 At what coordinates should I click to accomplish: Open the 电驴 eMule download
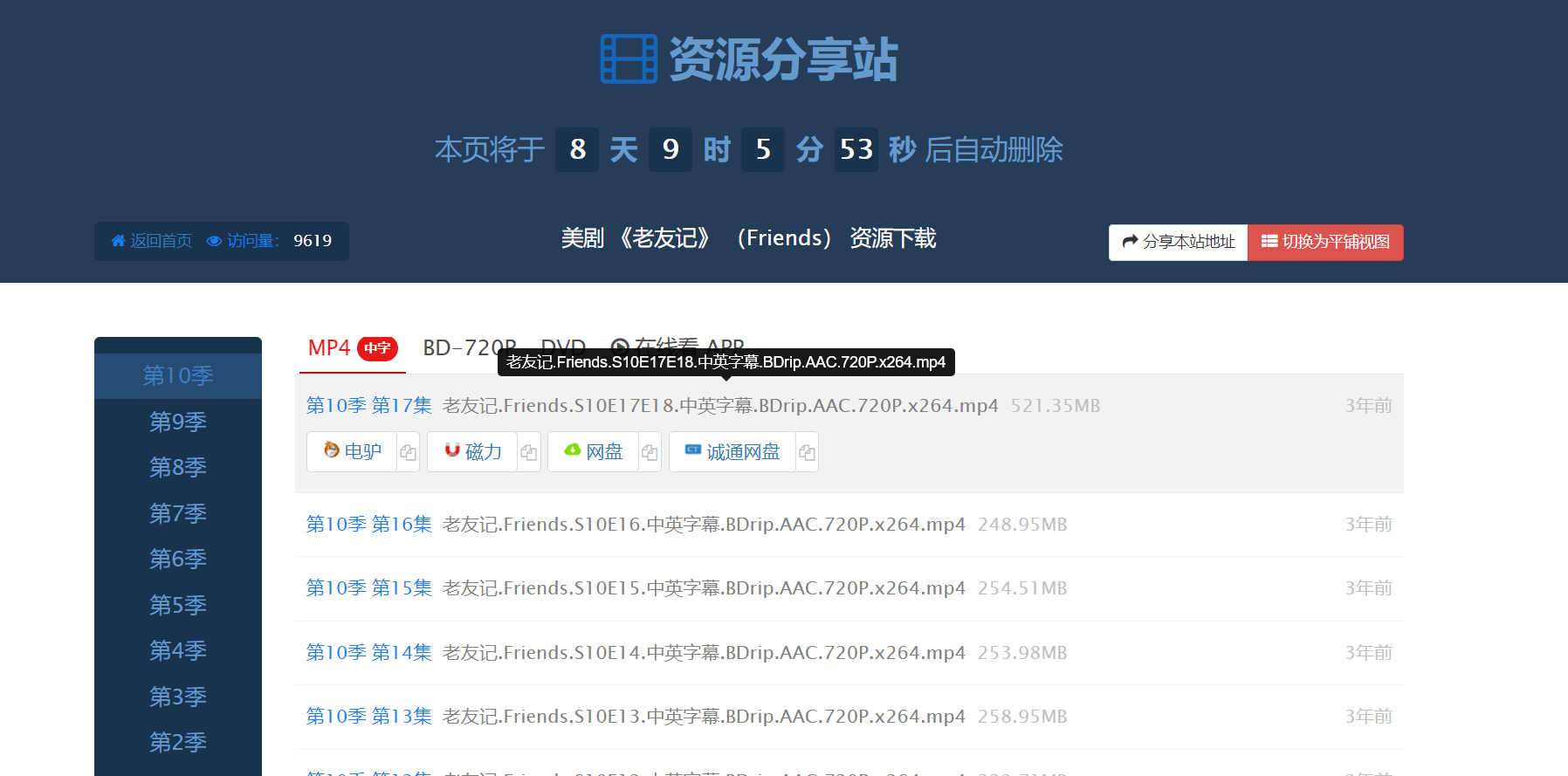(353, 452)
